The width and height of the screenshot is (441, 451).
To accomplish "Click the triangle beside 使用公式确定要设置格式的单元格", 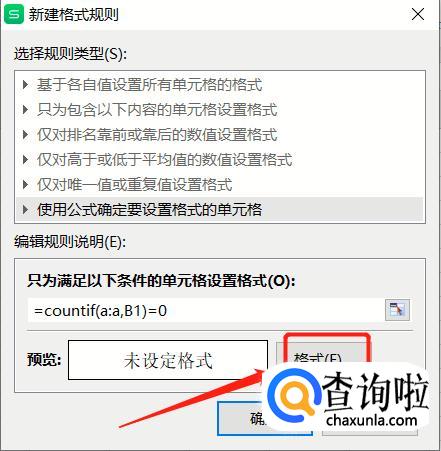I will (25, 209).
